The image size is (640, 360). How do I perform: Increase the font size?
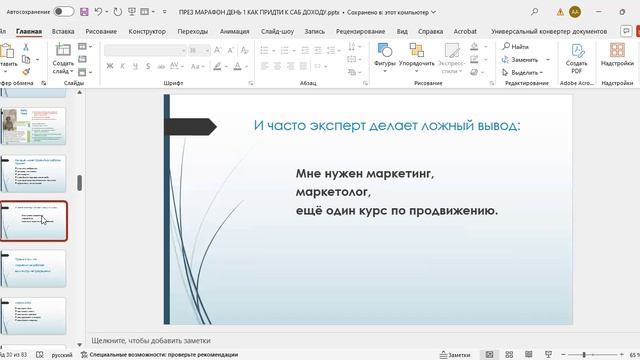pyautogui.click(x=218, y=50)
